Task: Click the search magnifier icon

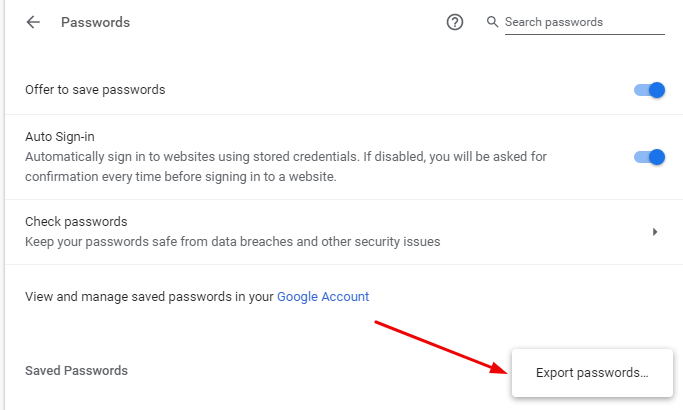Action: (x=491, y=22)
